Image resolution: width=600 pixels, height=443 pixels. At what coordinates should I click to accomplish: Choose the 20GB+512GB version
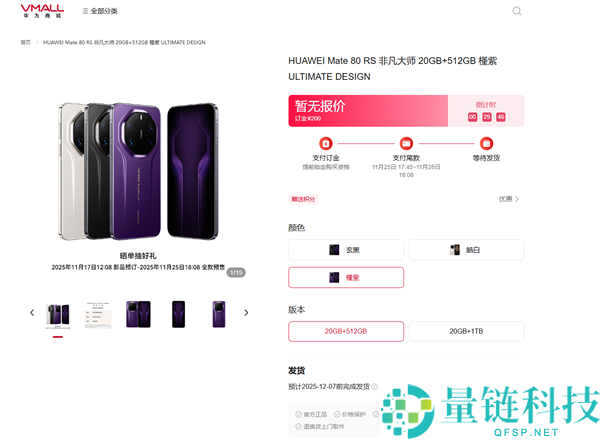click(x=346, y=331)
